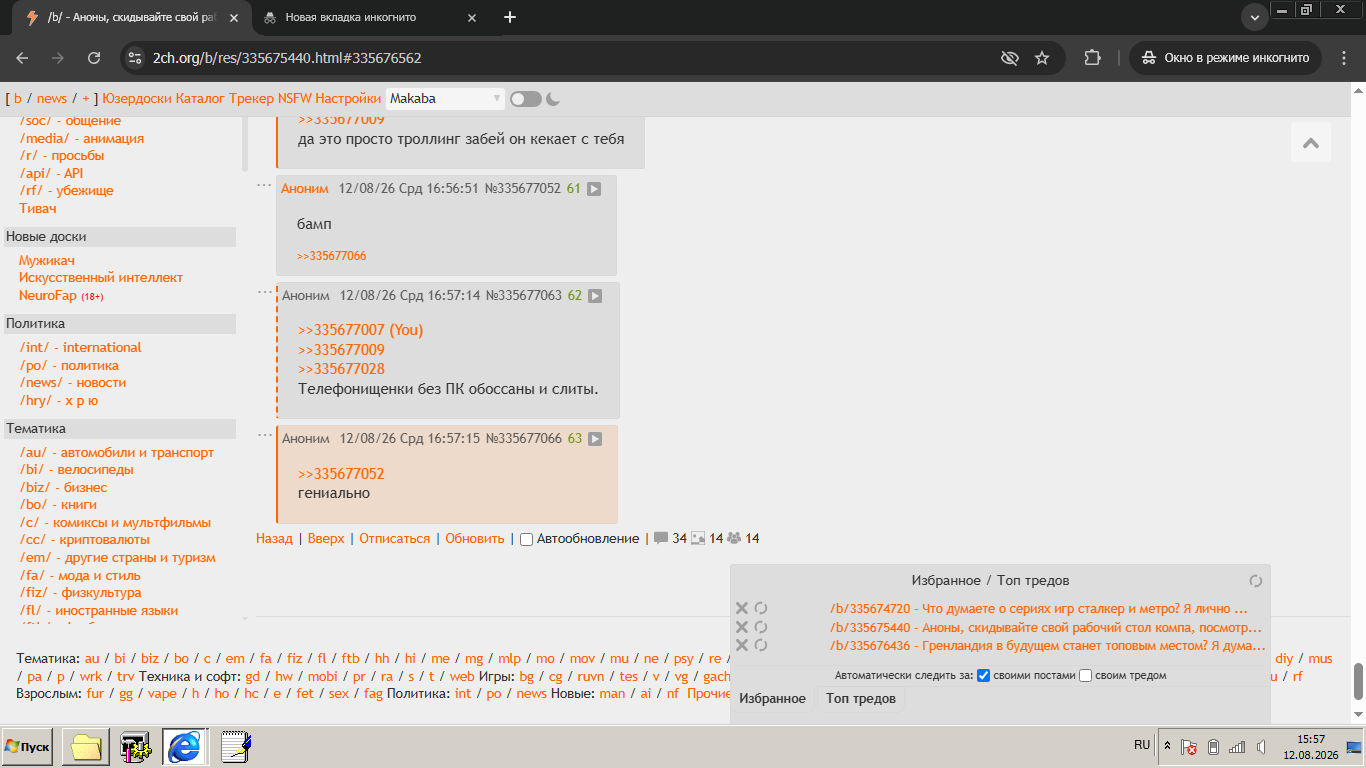
Task: Open Настройки in the top menu
Action: [x=348, y=98]
